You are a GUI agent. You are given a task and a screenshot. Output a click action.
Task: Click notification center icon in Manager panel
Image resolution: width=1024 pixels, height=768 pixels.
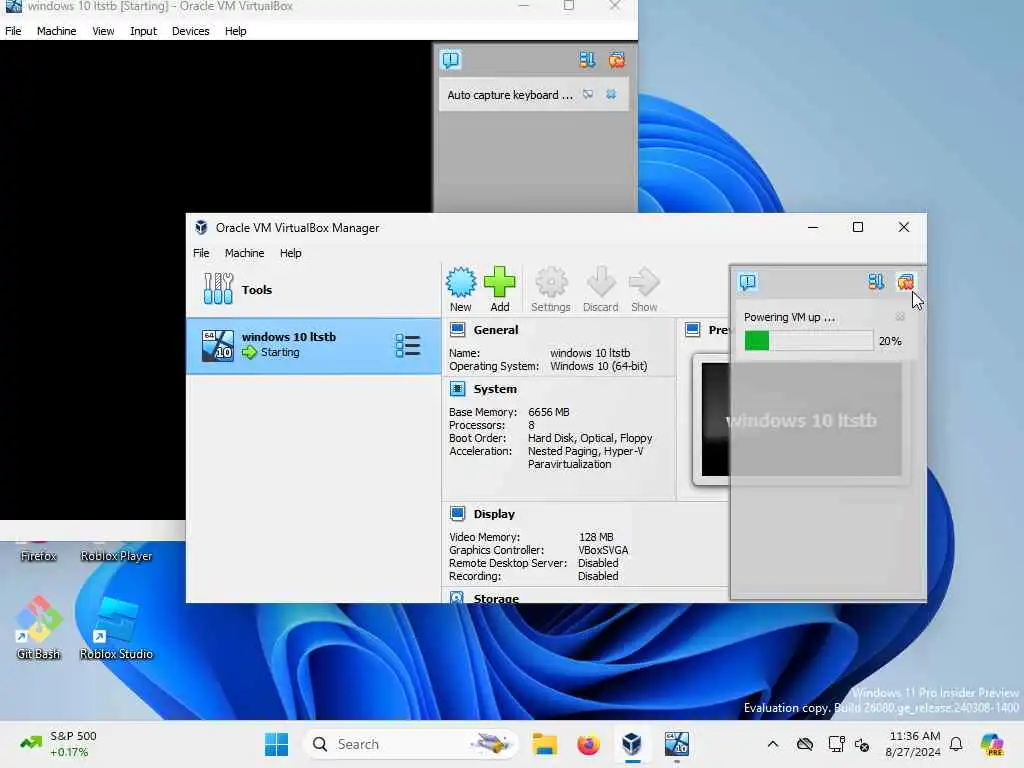pyautogui.click(x=748, y=282)
